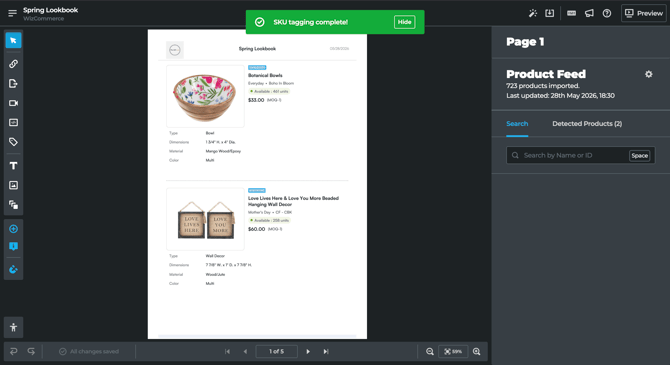This screenshot has width=670, height=365.
Task: Click the Preview button
Action: click(644, 13)
